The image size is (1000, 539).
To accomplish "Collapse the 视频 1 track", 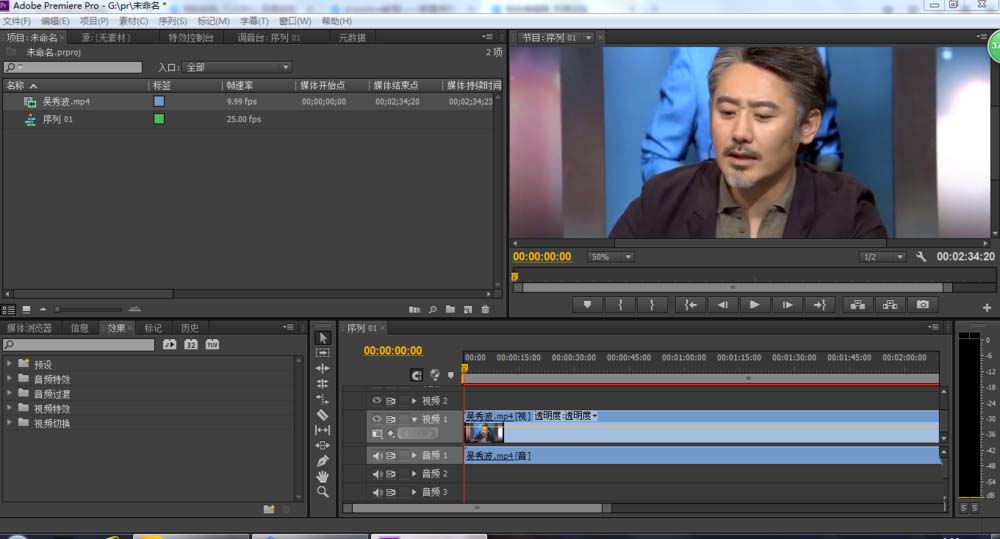I will (x=414, y=419).
